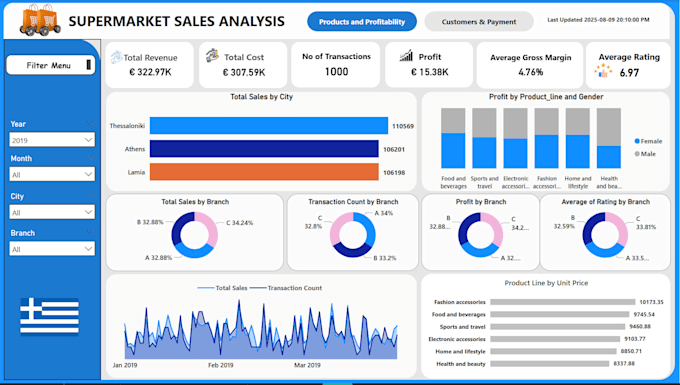Screen dimensions: 680x385
Task: Open the Filter Menu button
Action: [x=51, y=65]
